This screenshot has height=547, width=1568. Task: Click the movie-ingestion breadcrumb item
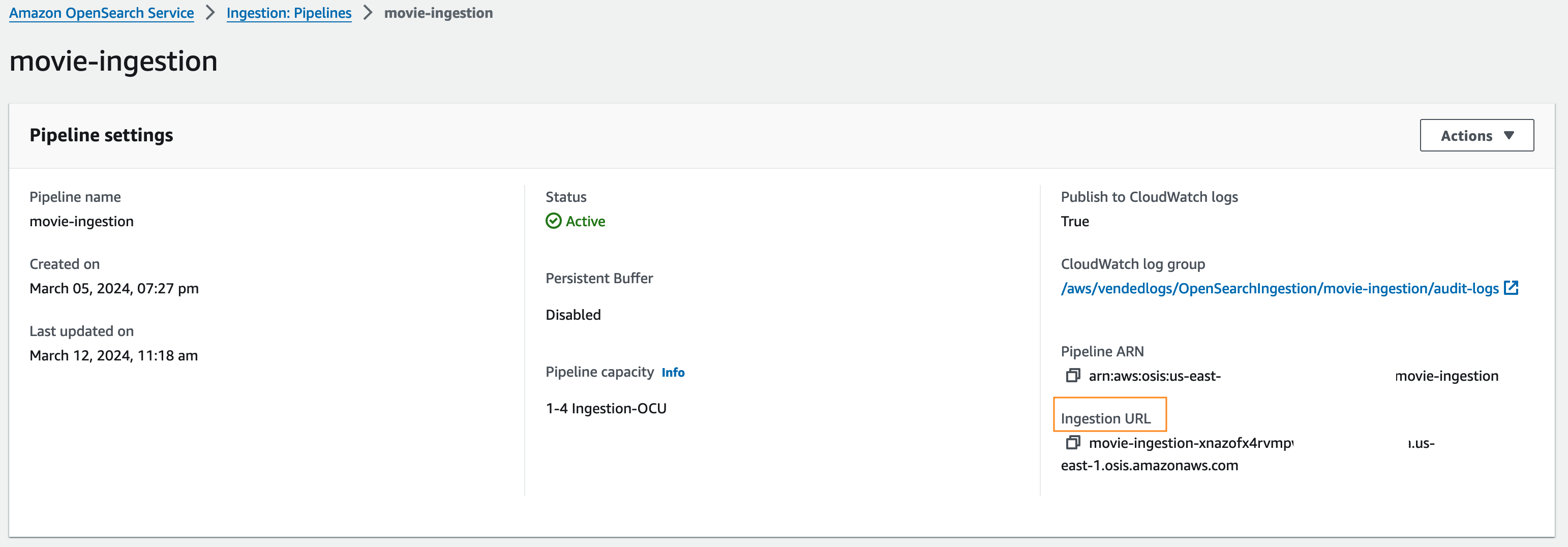pyautogui.click(x=438, y=13)
